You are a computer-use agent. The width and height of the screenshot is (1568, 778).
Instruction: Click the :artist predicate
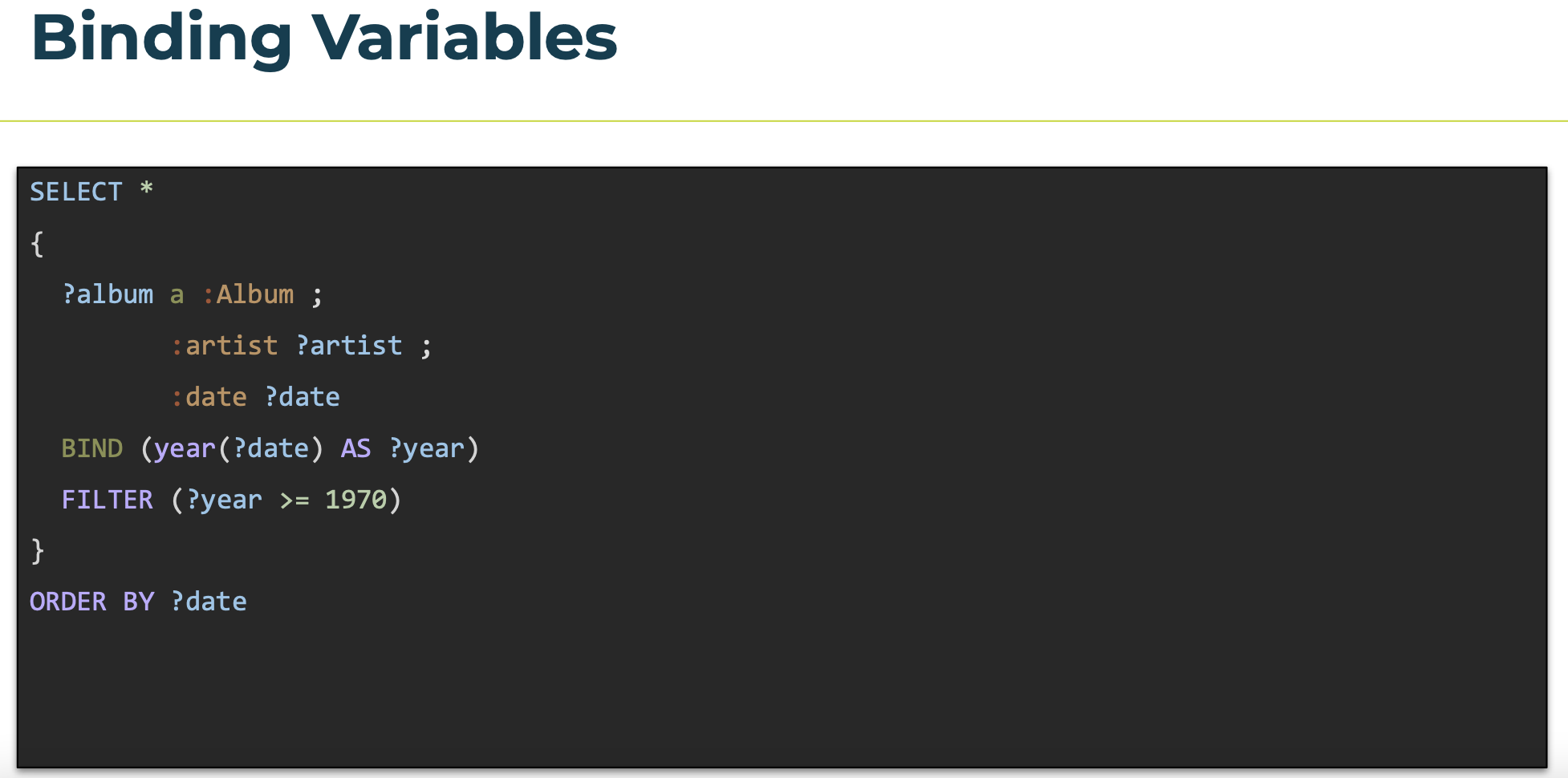(225, 346)
